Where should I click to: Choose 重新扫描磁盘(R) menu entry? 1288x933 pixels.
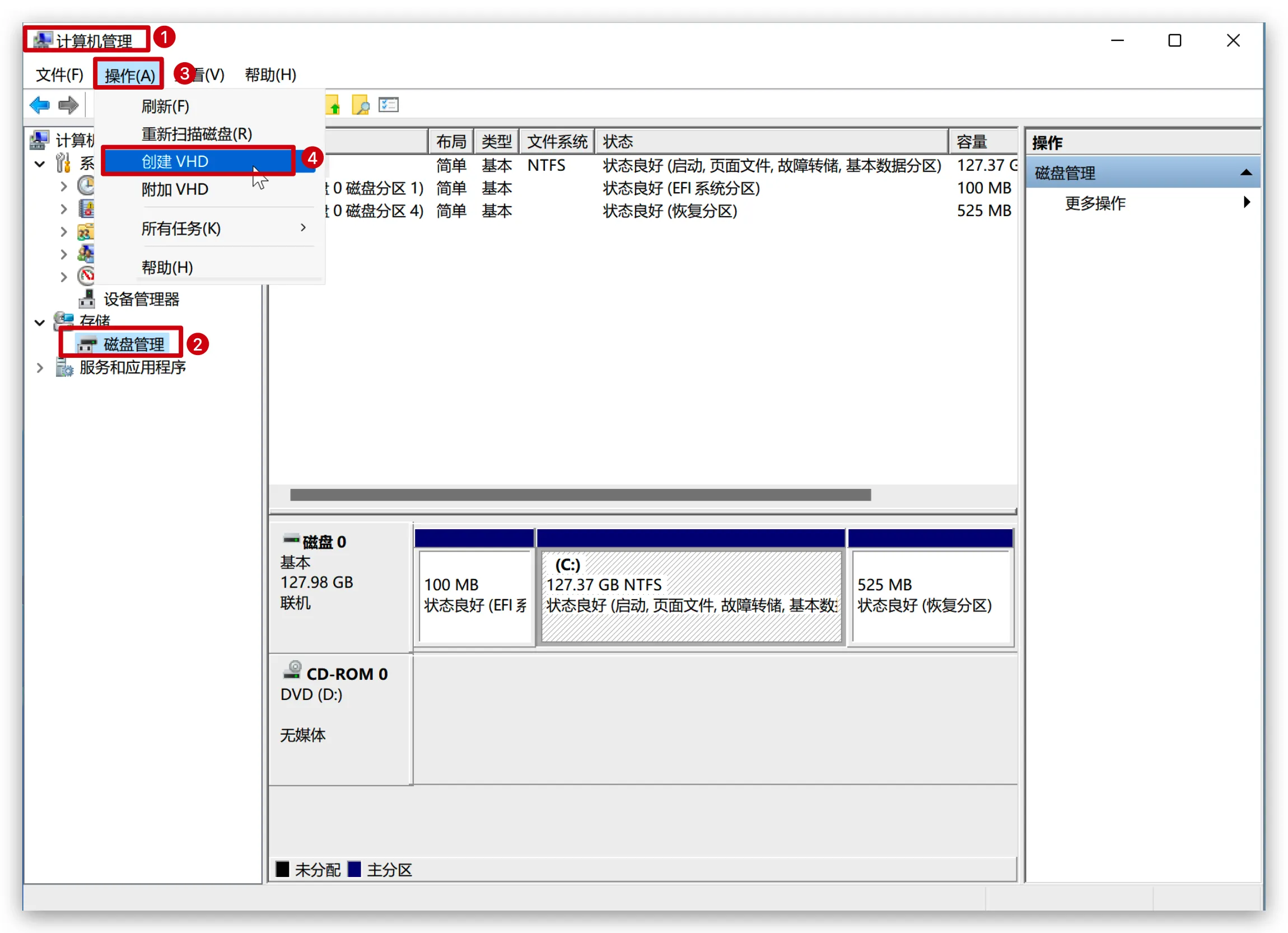(210, 134)
